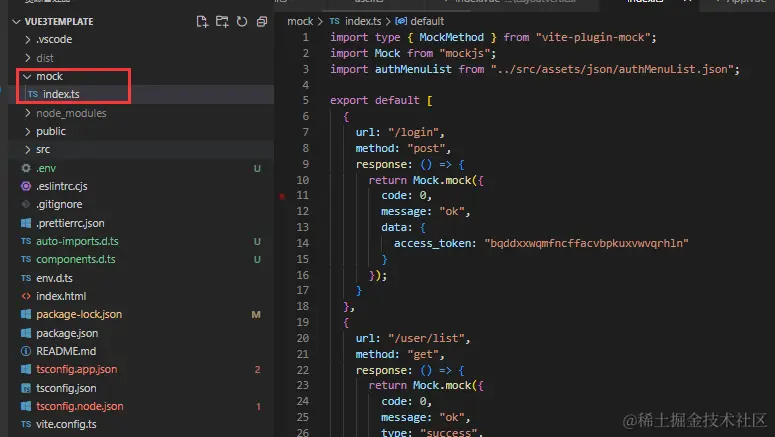The height and width of the screenshot is (437, 775).
Task: Click the mock breadcrumb segment
Action: (300, 21)
